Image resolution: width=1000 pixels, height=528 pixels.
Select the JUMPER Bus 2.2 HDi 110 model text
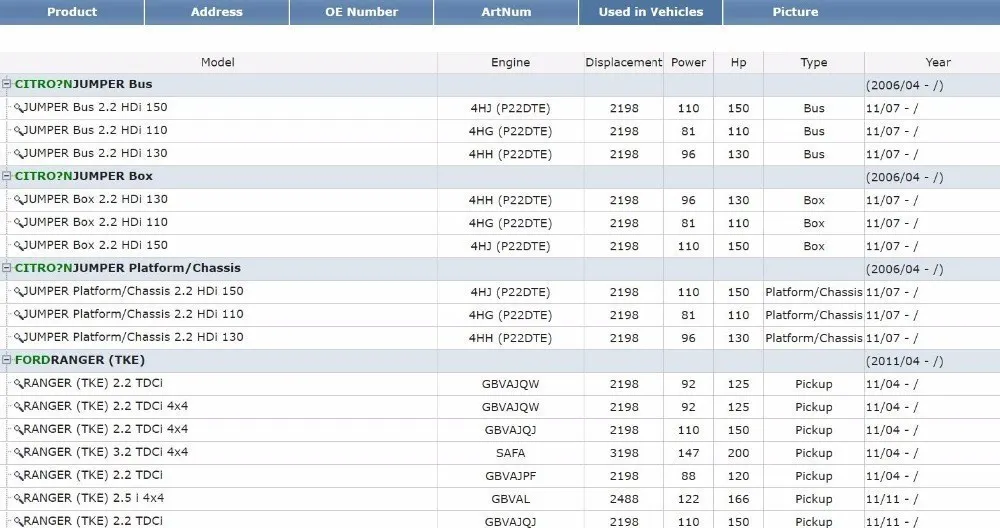(x=96, y=130)
